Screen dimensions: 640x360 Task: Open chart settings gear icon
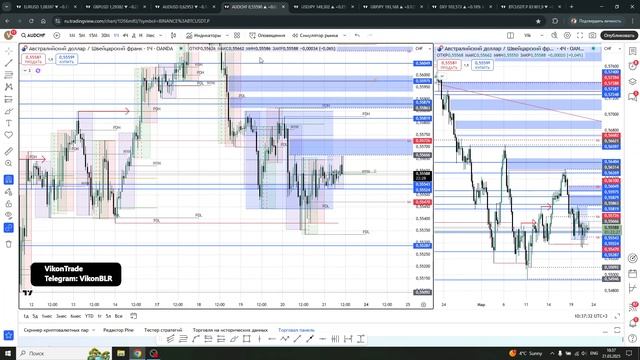(567, 36)
